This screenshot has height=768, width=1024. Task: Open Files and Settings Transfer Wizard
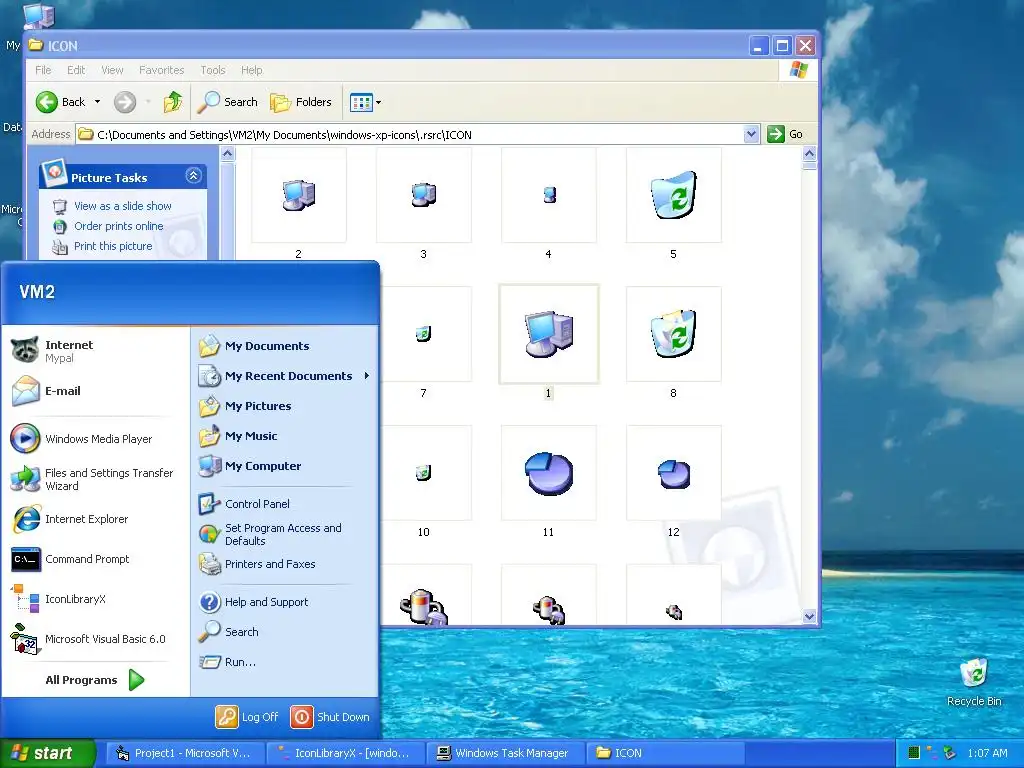click(95, 479)
